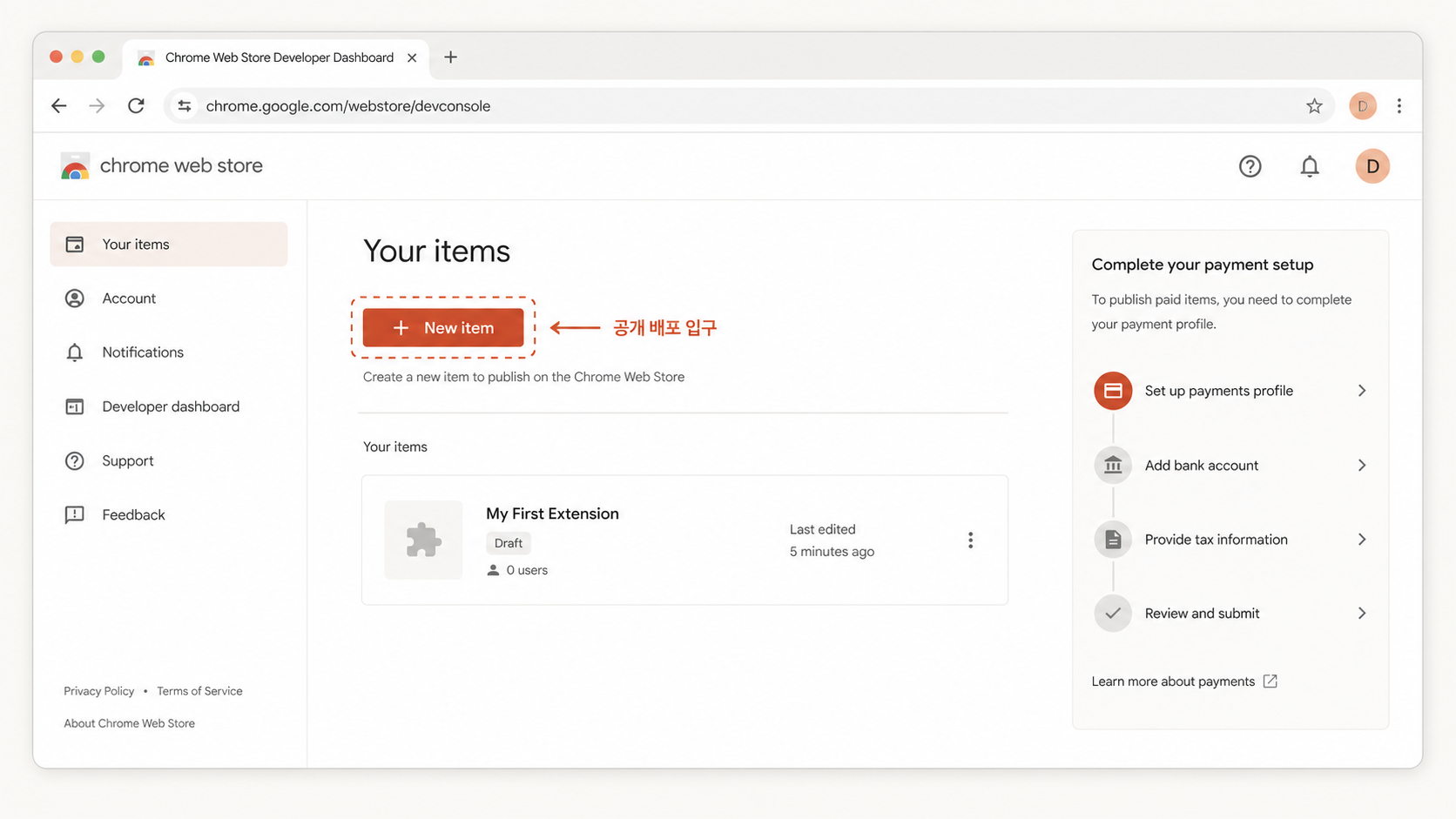Click Feedback icon in sidebar

tap(75, 515)
